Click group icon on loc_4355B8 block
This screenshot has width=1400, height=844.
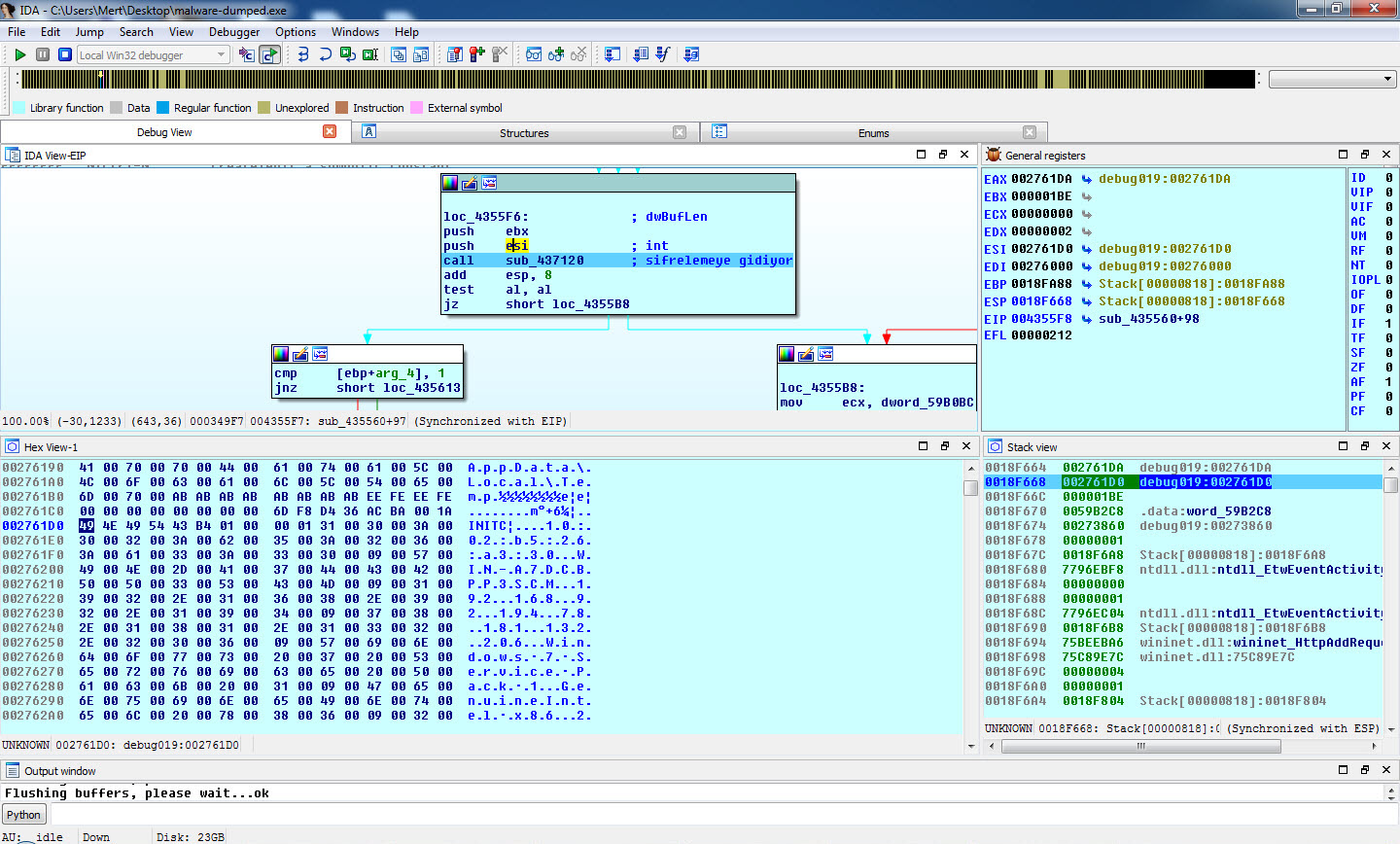825,354
